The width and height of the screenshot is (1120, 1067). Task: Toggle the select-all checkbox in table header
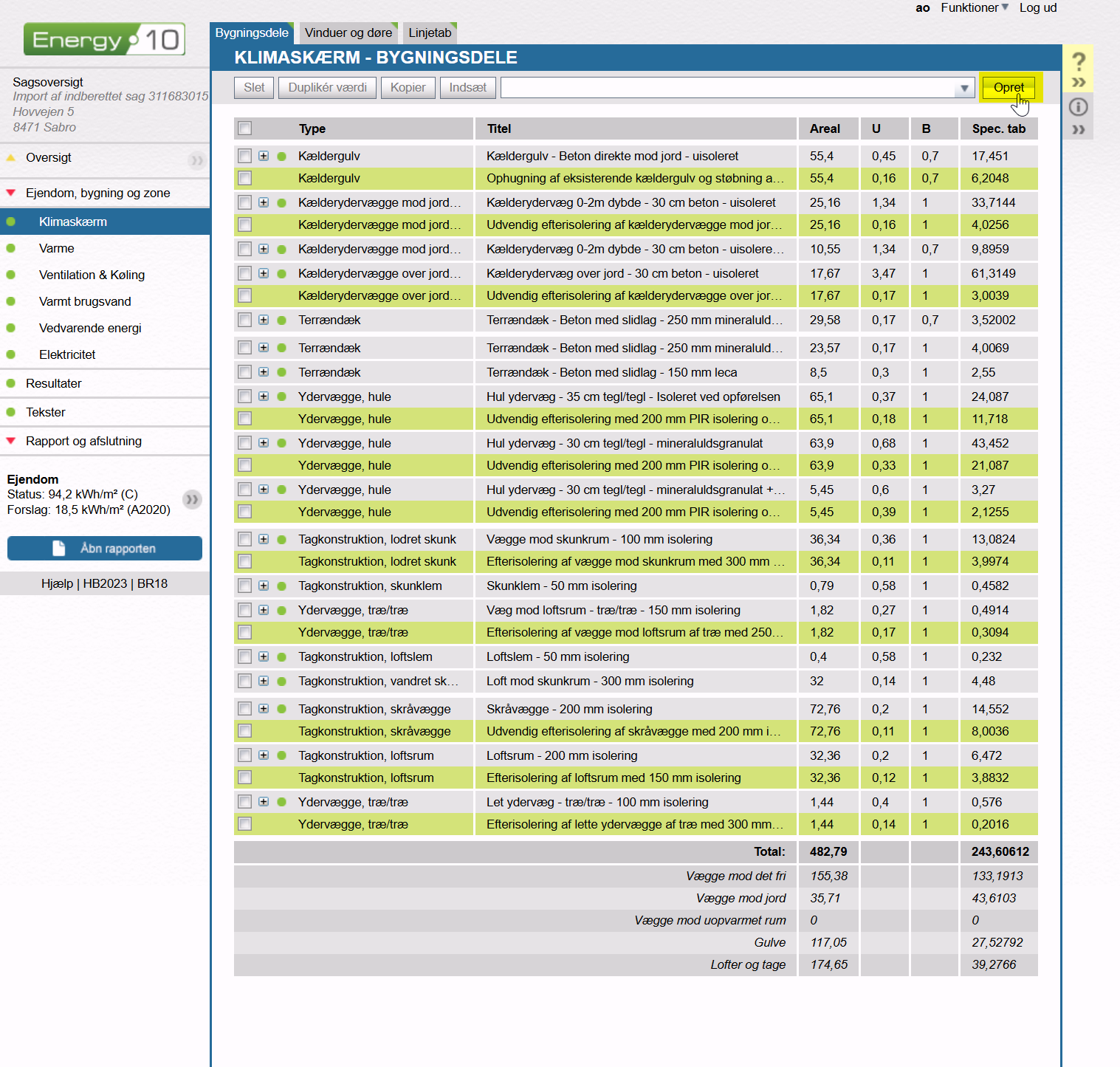point(245,128)
